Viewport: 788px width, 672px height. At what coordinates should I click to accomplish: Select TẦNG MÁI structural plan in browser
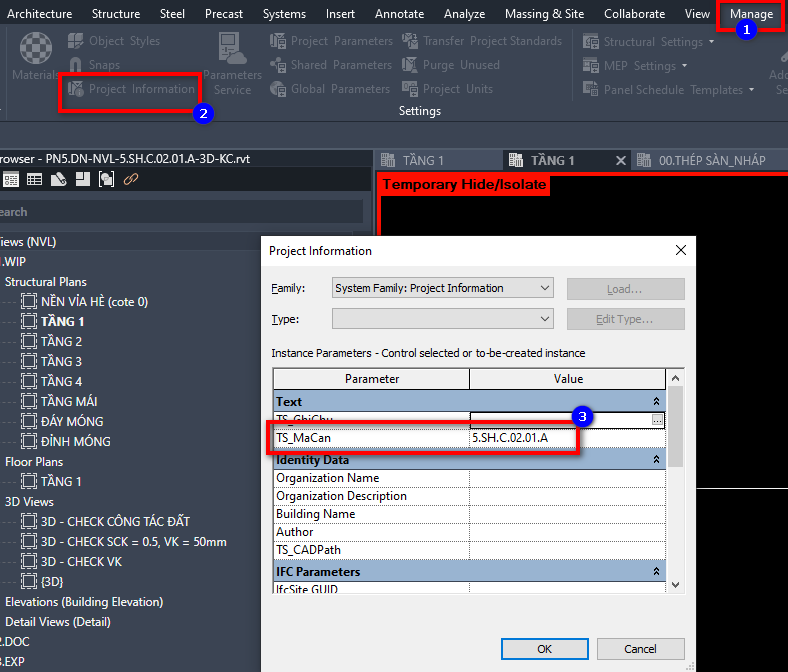[x=69, y=401]
